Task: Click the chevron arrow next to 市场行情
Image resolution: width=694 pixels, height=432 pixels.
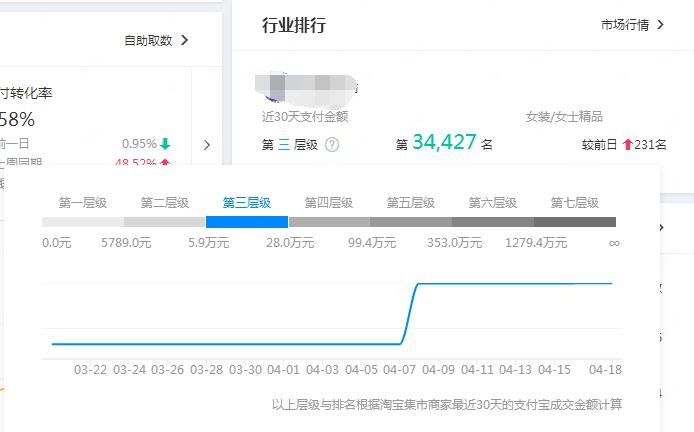Action: click(660, 24)
